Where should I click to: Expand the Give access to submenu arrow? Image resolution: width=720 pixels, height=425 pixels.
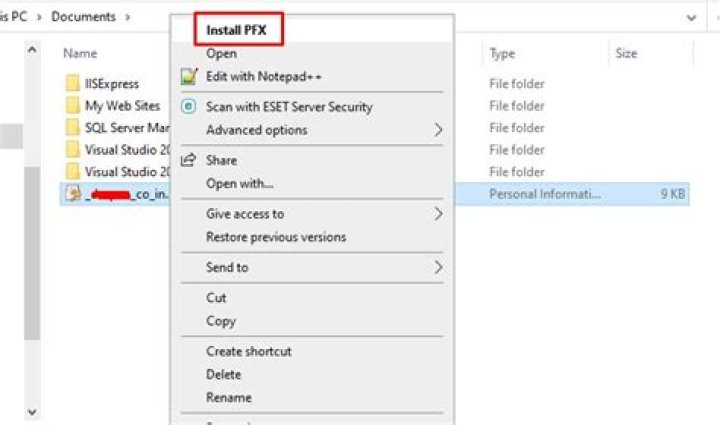(438, 214)
